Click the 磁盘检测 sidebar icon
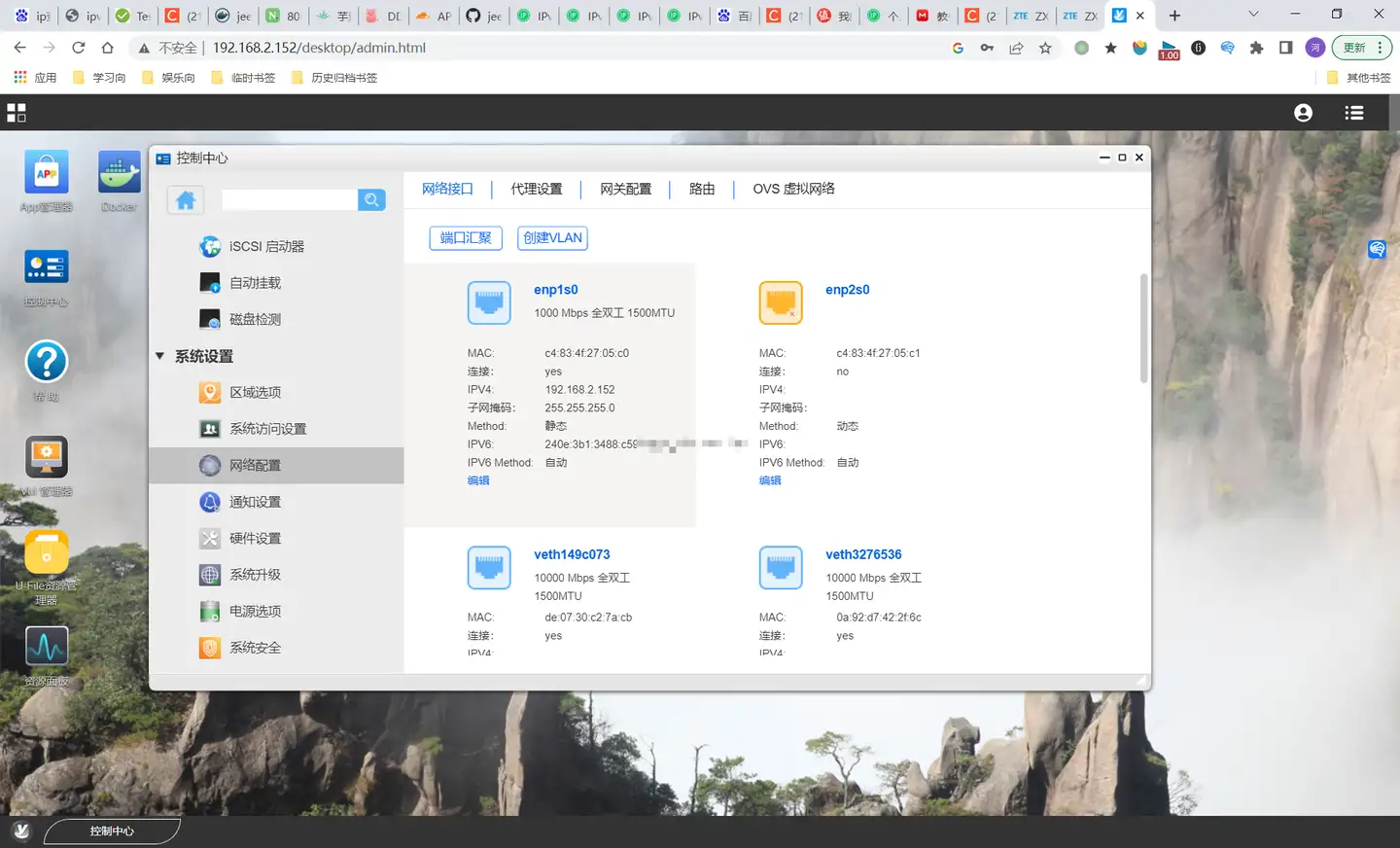Viewport: 1400px width, 848px height. pyautogui.click(x=210, y=319)
